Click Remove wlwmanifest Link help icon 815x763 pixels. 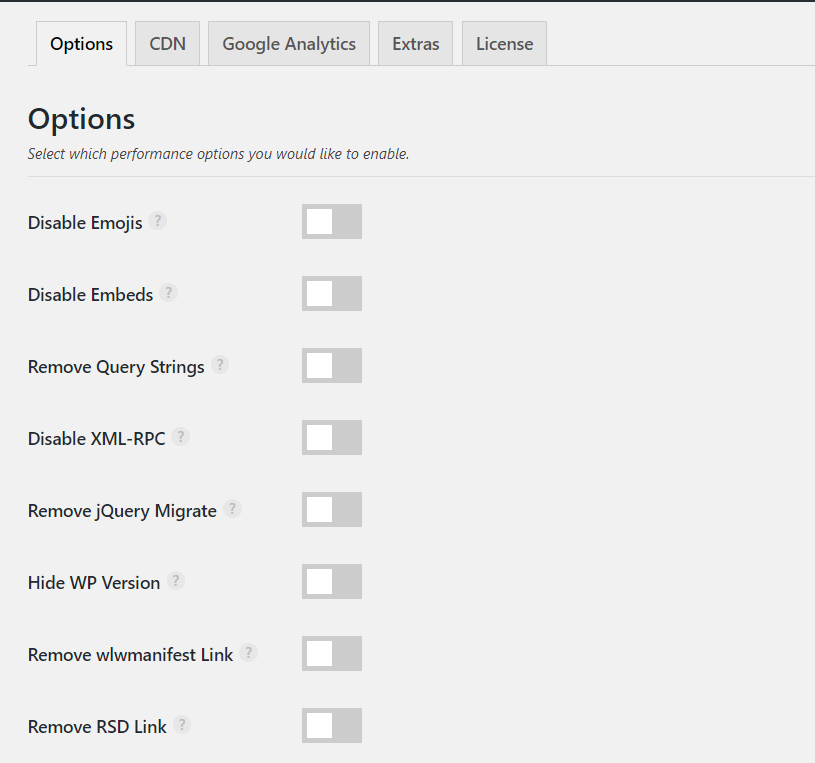[x=248, y=653]
